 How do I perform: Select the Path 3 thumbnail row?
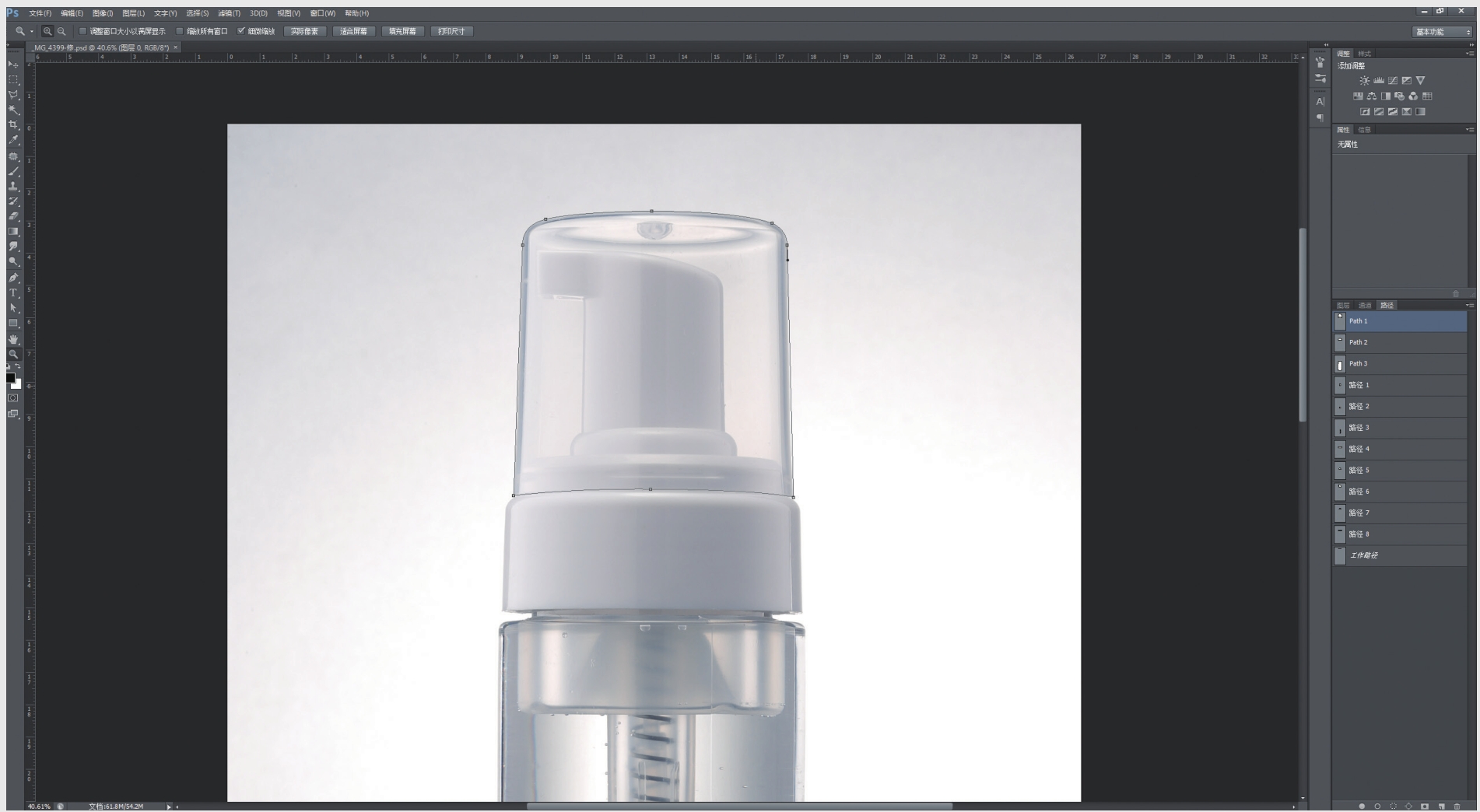click(x=1400, y=364)
